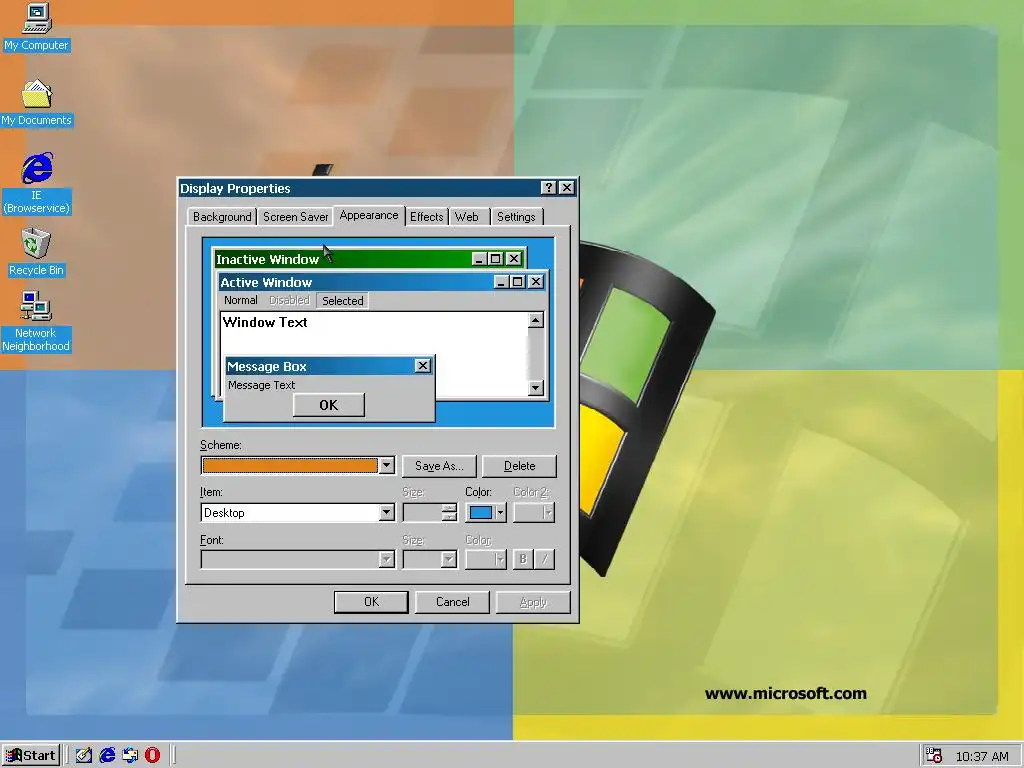Click the orange Scheme combo field
This screenshot has width=1024, height=768.
pos(290,466)
